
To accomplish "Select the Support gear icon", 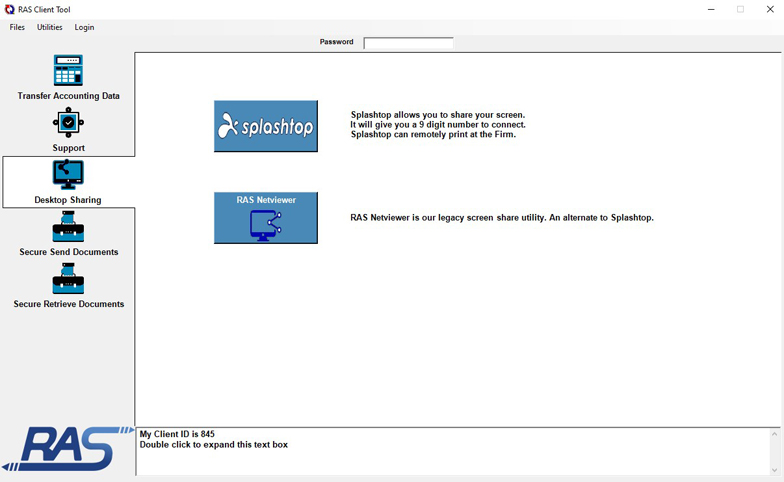I will click(68, 122).
